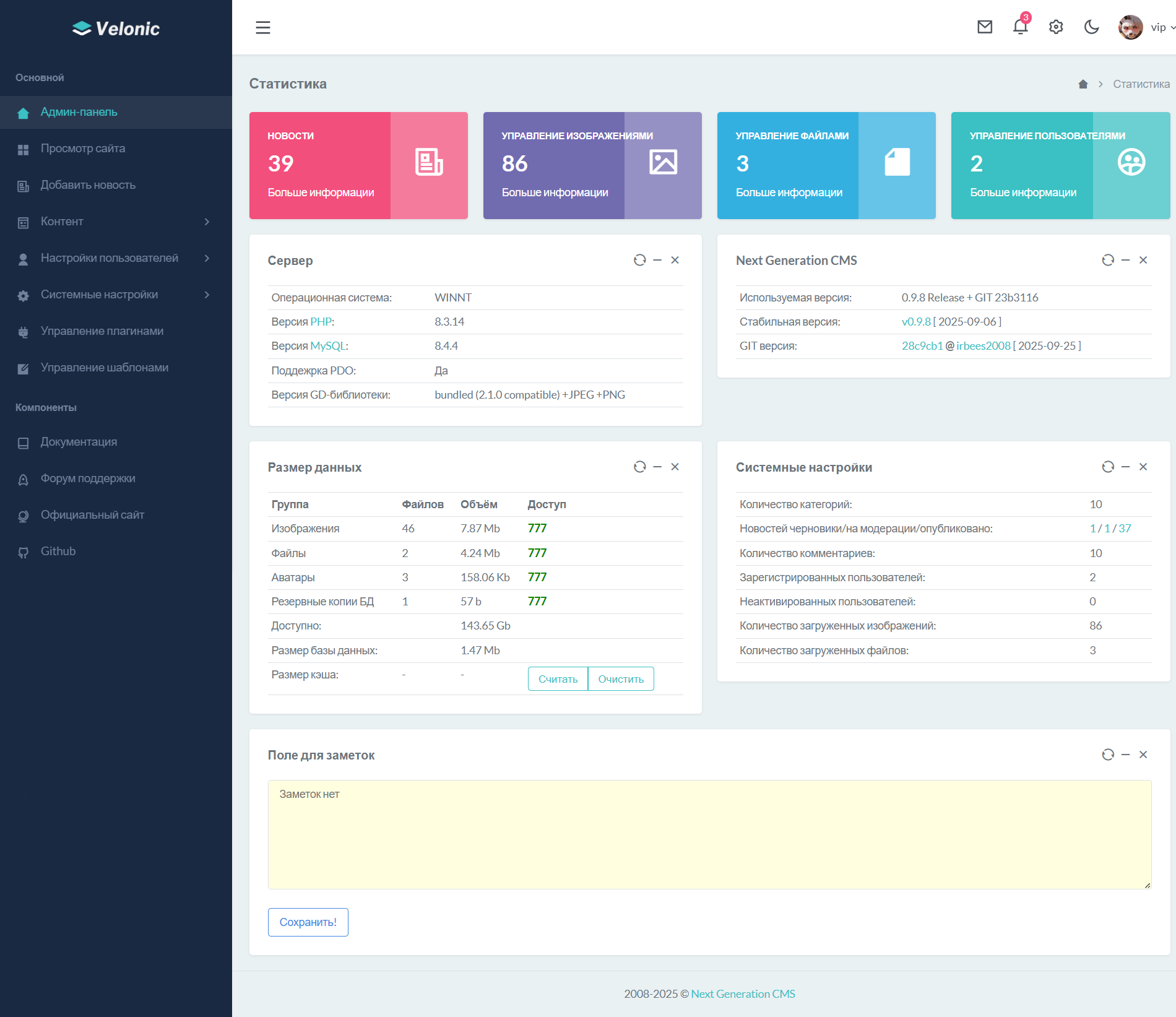Image resolution: width=1176 pixels, height=1017 pixels.
Task: Click the home icon in breadcrumb
Action: [x=1083, y=84]
